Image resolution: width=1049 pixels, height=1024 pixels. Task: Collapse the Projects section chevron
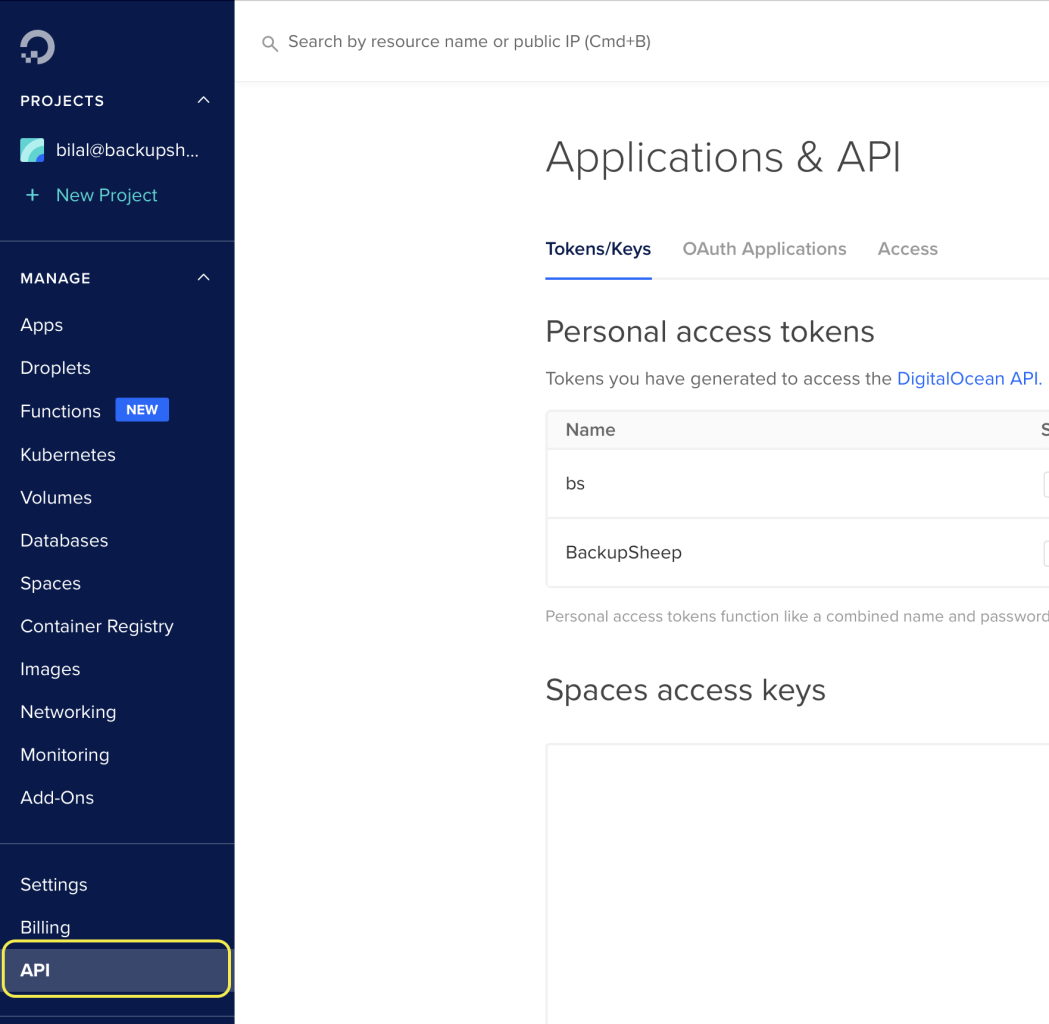pos(204,100)
